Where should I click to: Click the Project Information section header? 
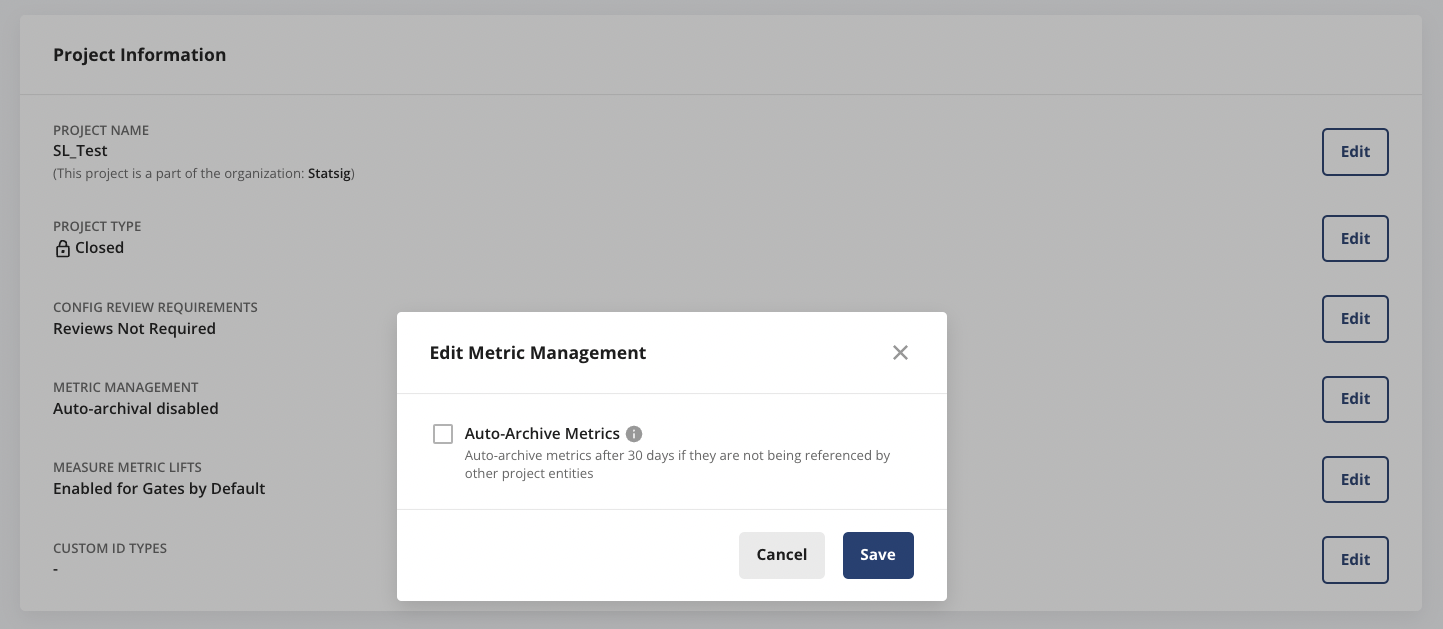pyautogui.click(x=139, y=55)
